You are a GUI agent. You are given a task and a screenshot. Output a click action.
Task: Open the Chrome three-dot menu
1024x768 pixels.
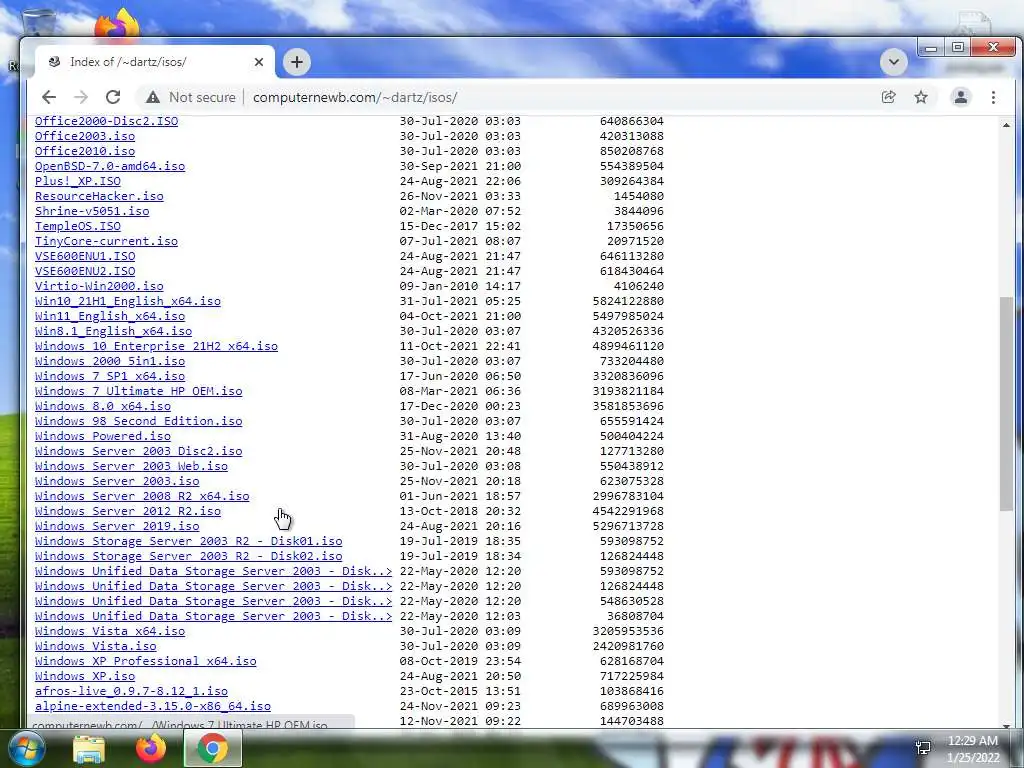[993, 97]
